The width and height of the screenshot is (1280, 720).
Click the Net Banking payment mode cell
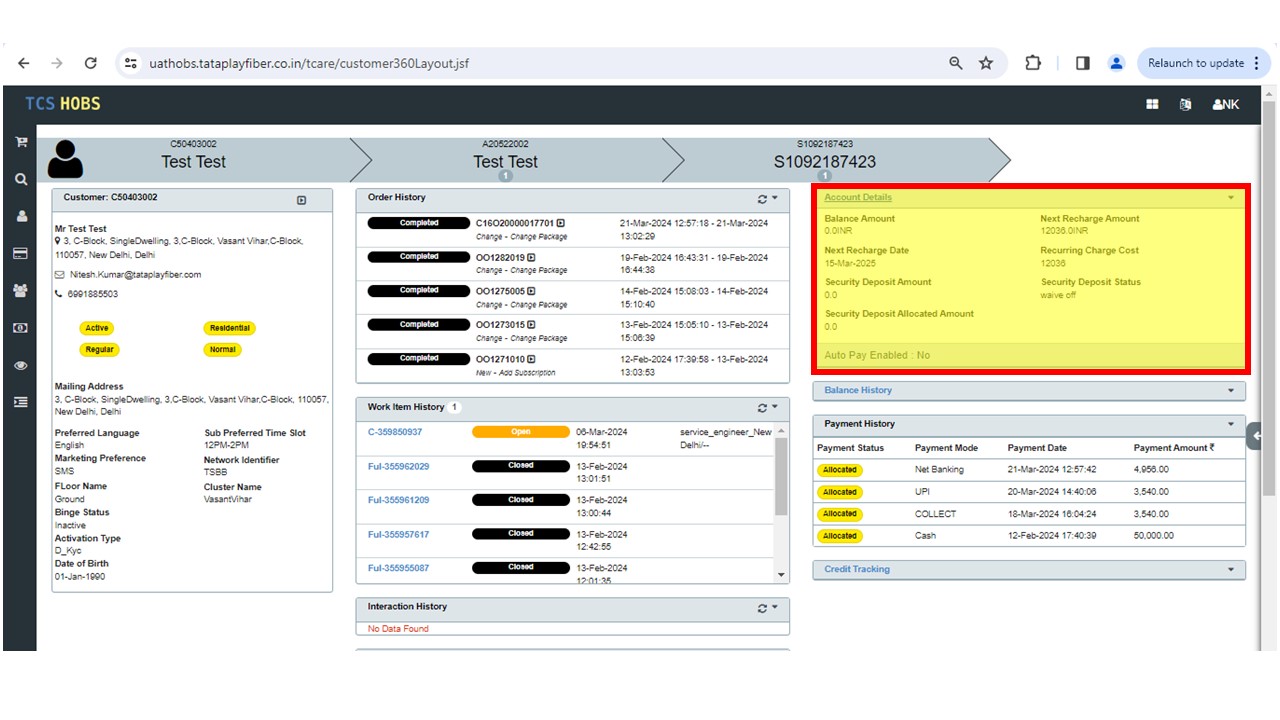[939, 470]
